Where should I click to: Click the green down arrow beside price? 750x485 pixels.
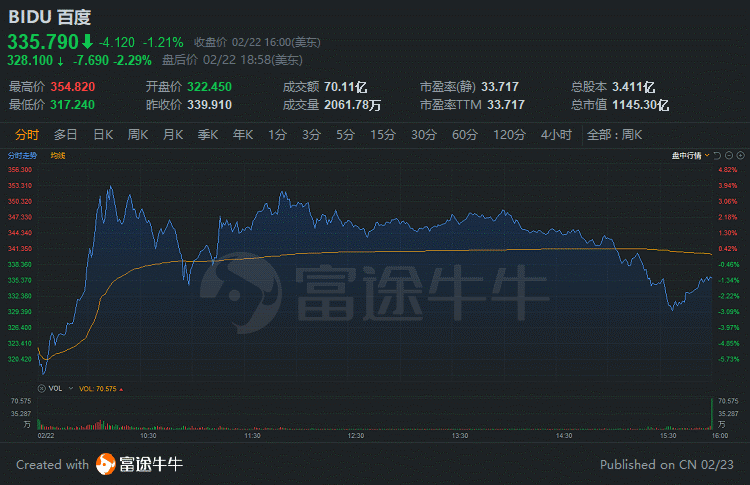87,42
